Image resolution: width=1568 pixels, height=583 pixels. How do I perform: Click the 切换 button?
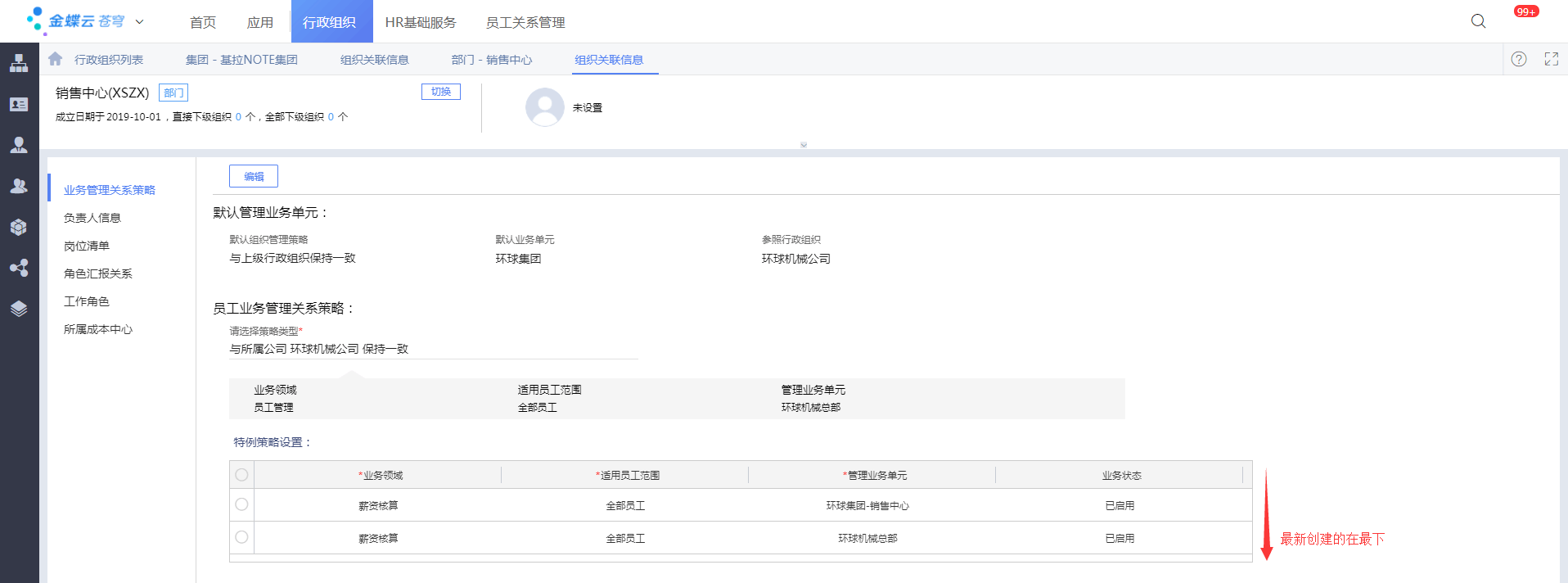tap(440, 92)
